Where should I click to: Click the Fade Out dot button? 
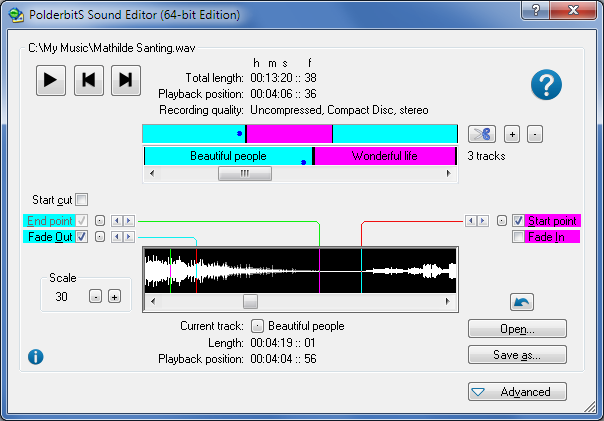click(100, 236)
